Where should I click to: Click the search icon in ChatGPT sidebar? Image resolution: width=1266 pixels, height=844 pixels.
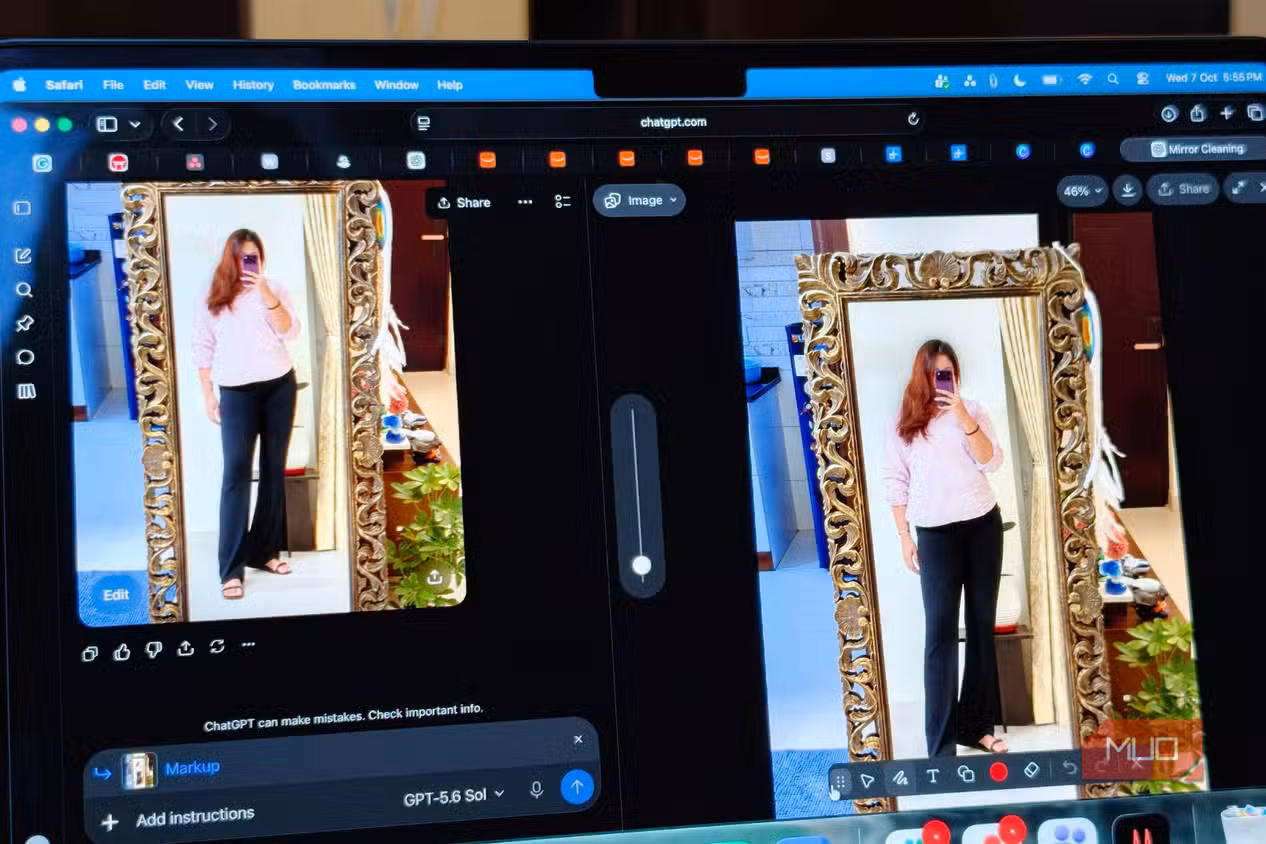pos(24,290)
